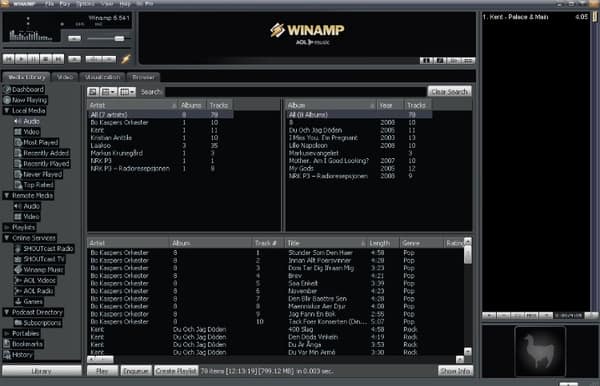The image size is (600, 386).
Task: Open Bookmarks in the sidebar
Action: [x=23, y=344]
